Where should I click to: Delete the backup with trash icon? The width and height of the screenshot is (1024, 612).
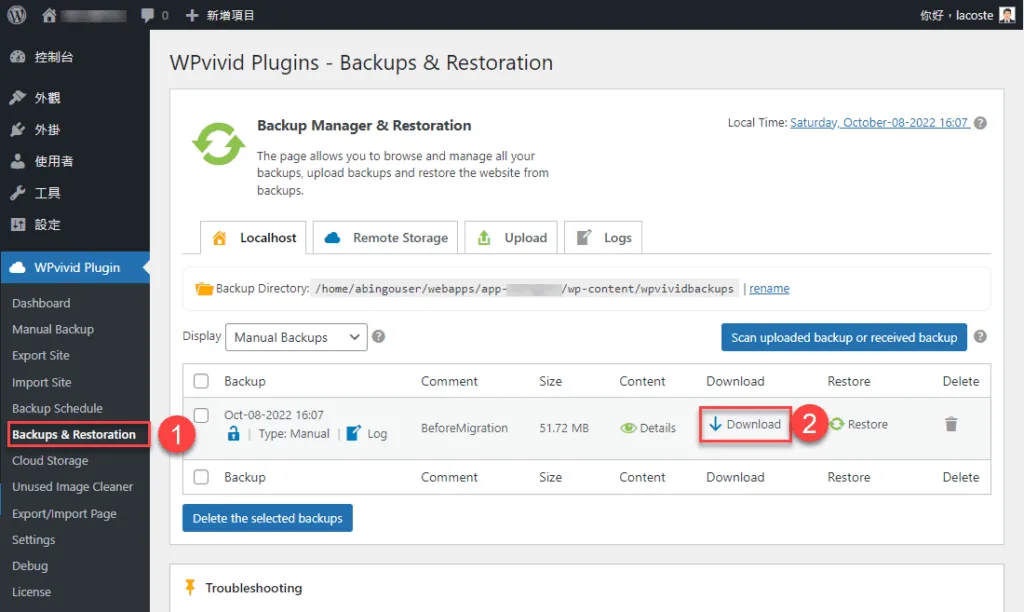[x=951, y=424]
